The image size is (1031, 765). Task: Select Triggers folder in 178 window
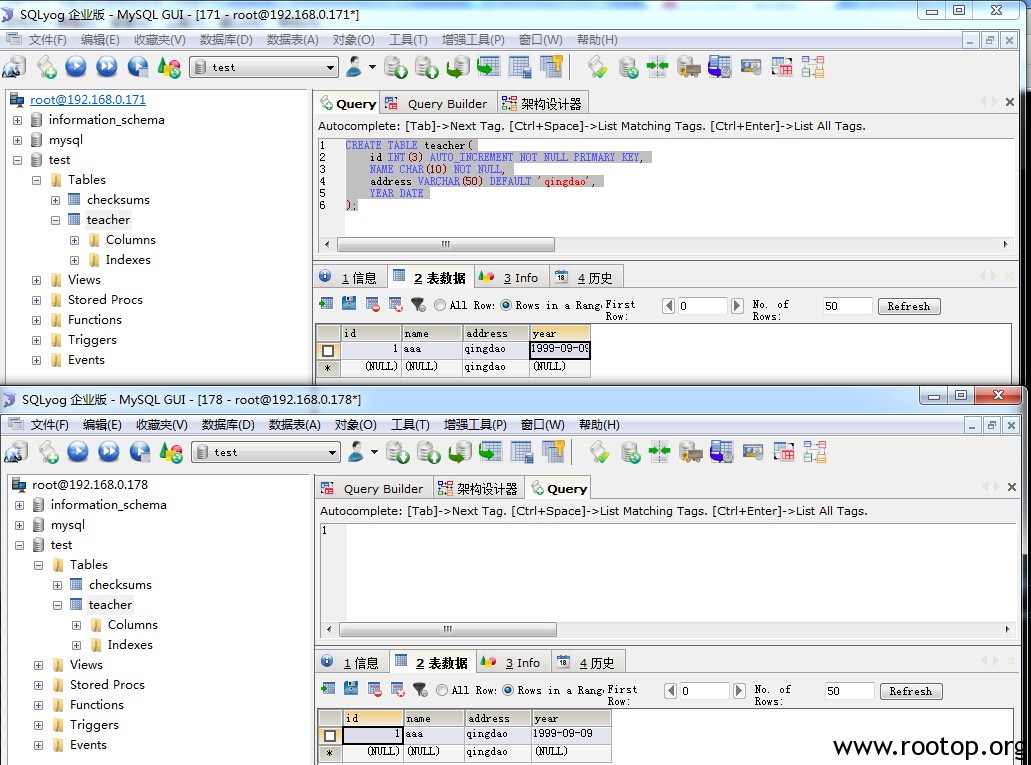tap(94, 724)
